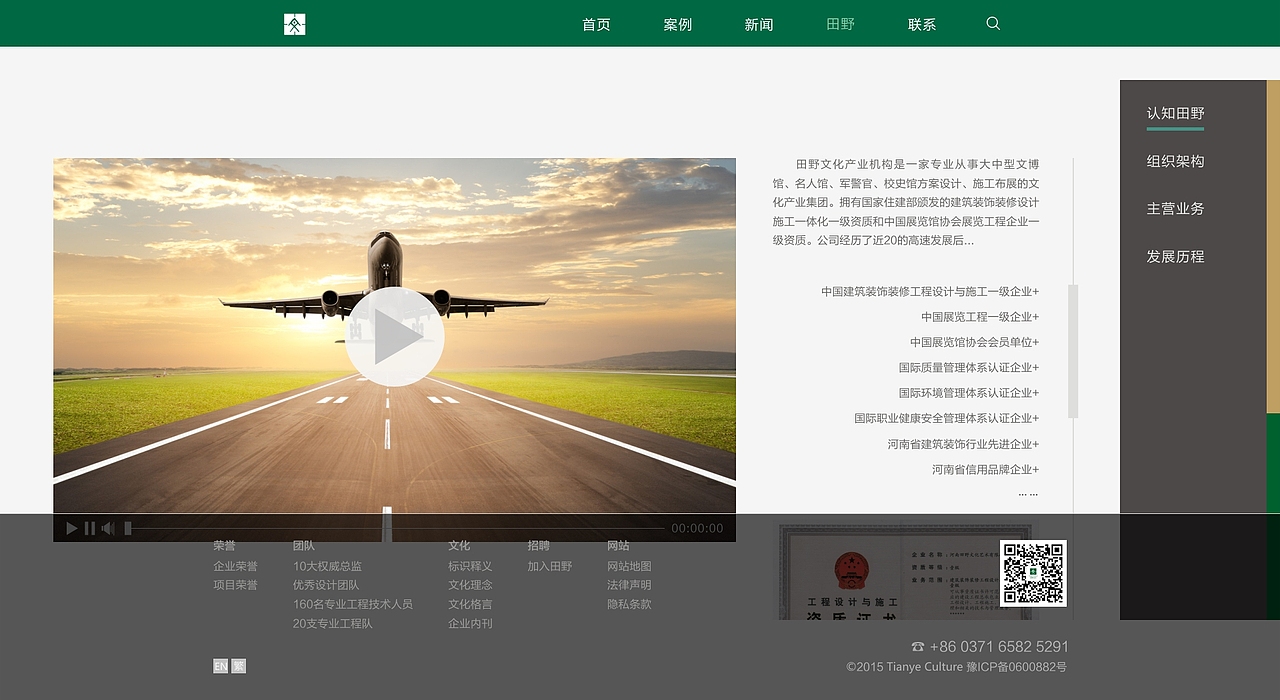Go to the 首页 menu item
1280x700 pixels.
pos(596,24)
